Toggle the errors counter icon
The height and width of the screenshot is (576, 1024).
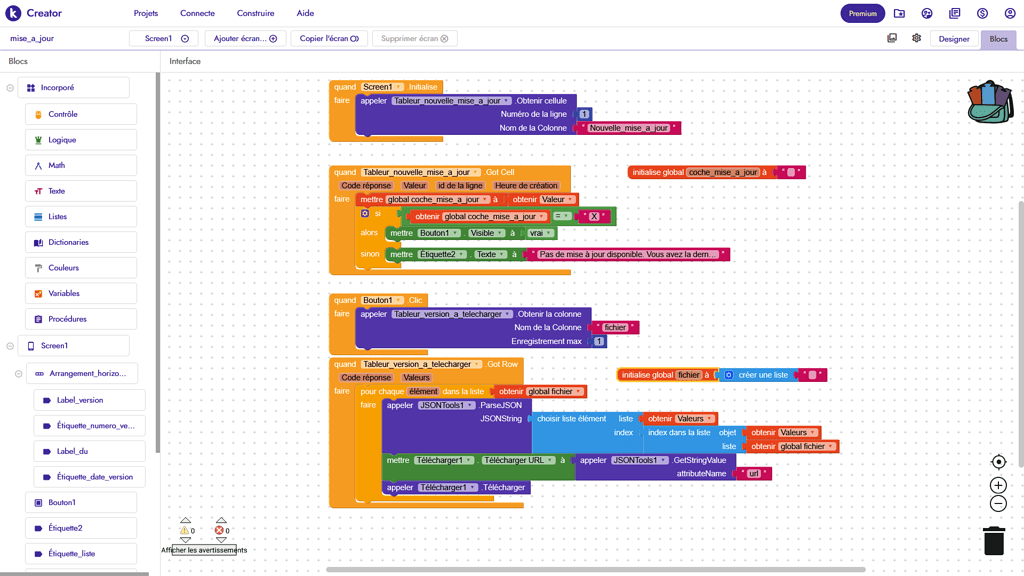[x=219, y=528]
